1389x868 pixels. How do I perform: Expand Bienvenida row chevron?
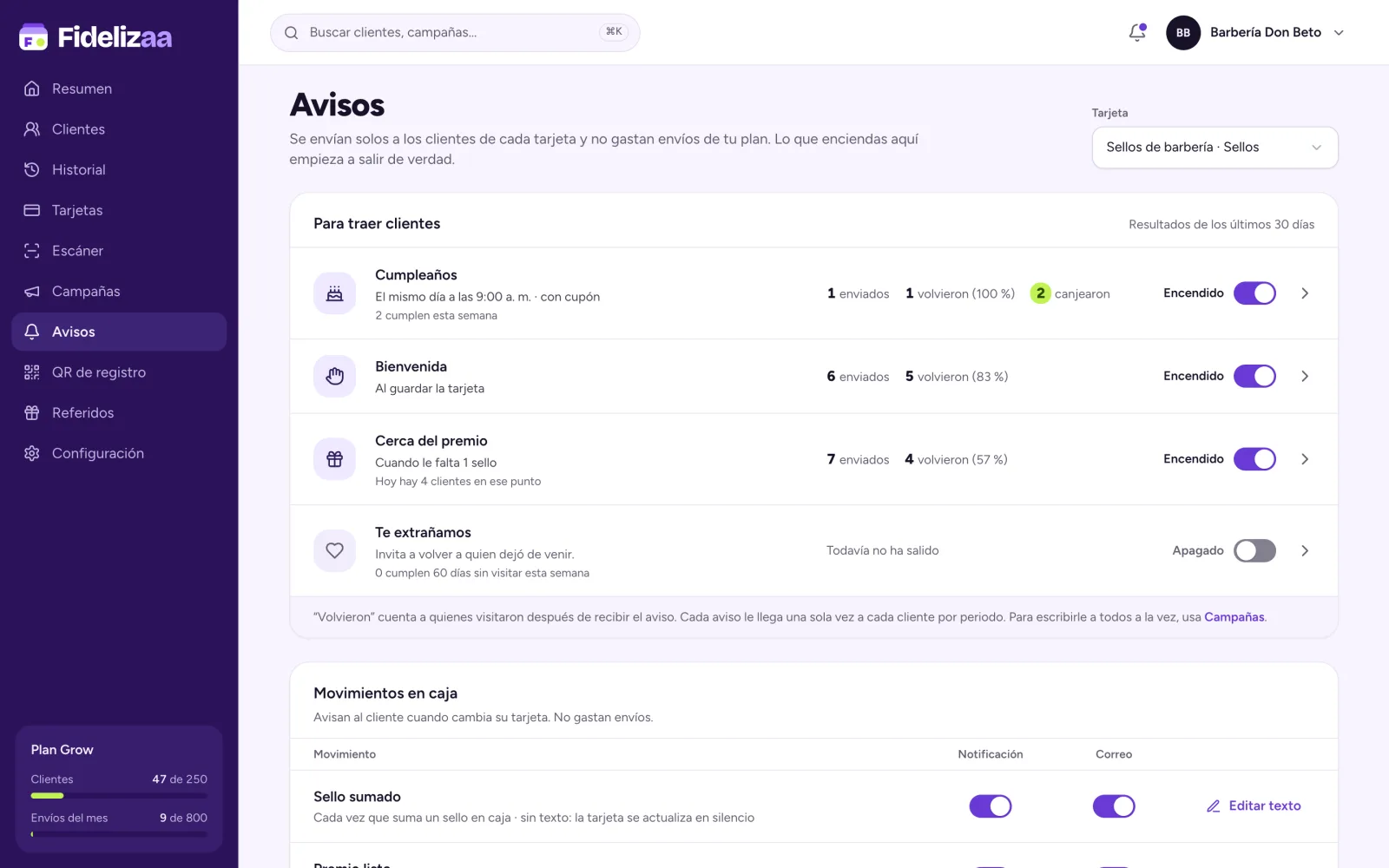[x=1305, y=376]
